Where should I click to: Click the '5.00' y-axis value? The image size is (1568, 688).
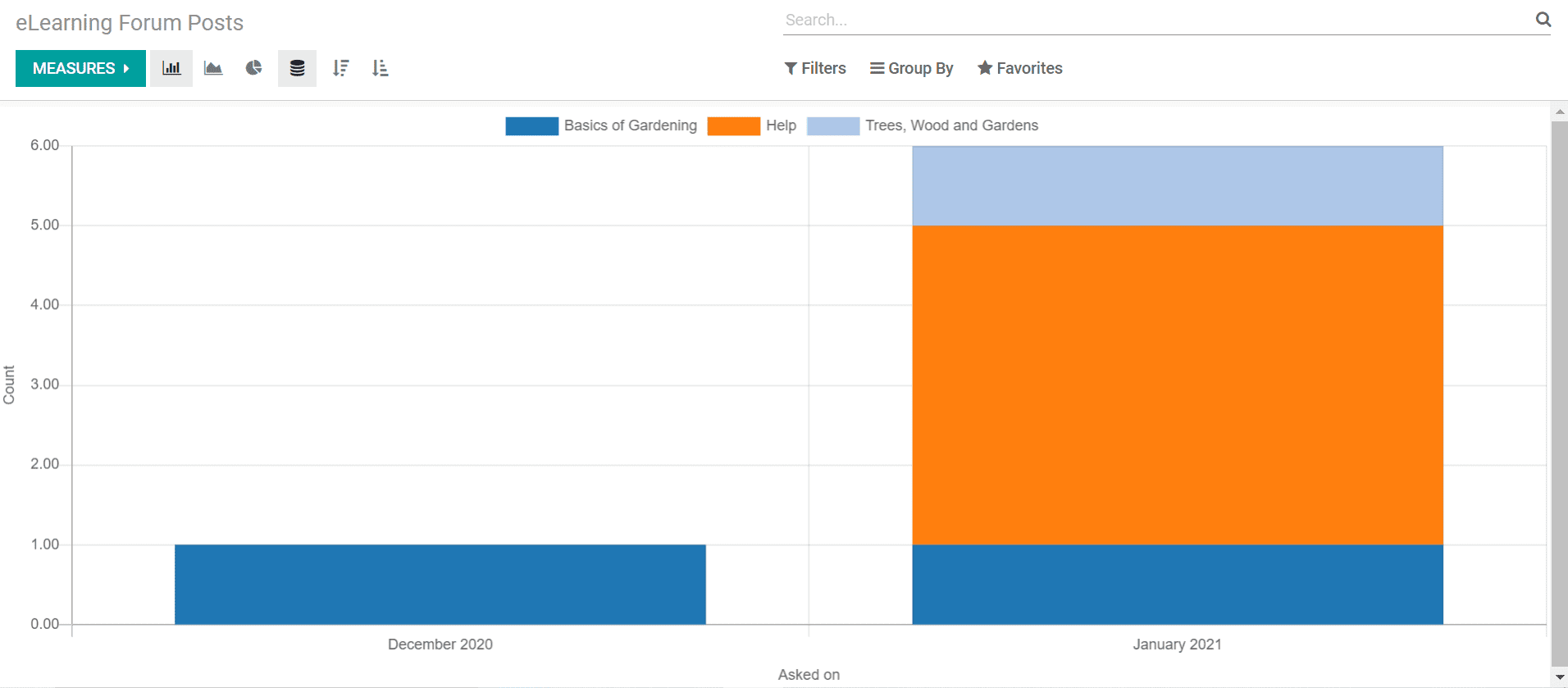[x=45, y=225]
